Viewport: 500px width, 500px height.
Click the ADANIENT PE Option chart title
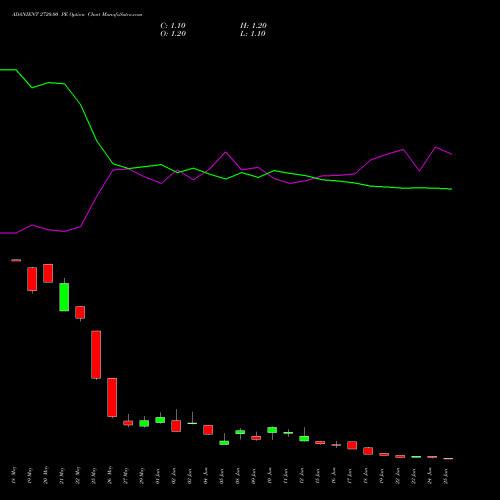(x=77, y=15)
